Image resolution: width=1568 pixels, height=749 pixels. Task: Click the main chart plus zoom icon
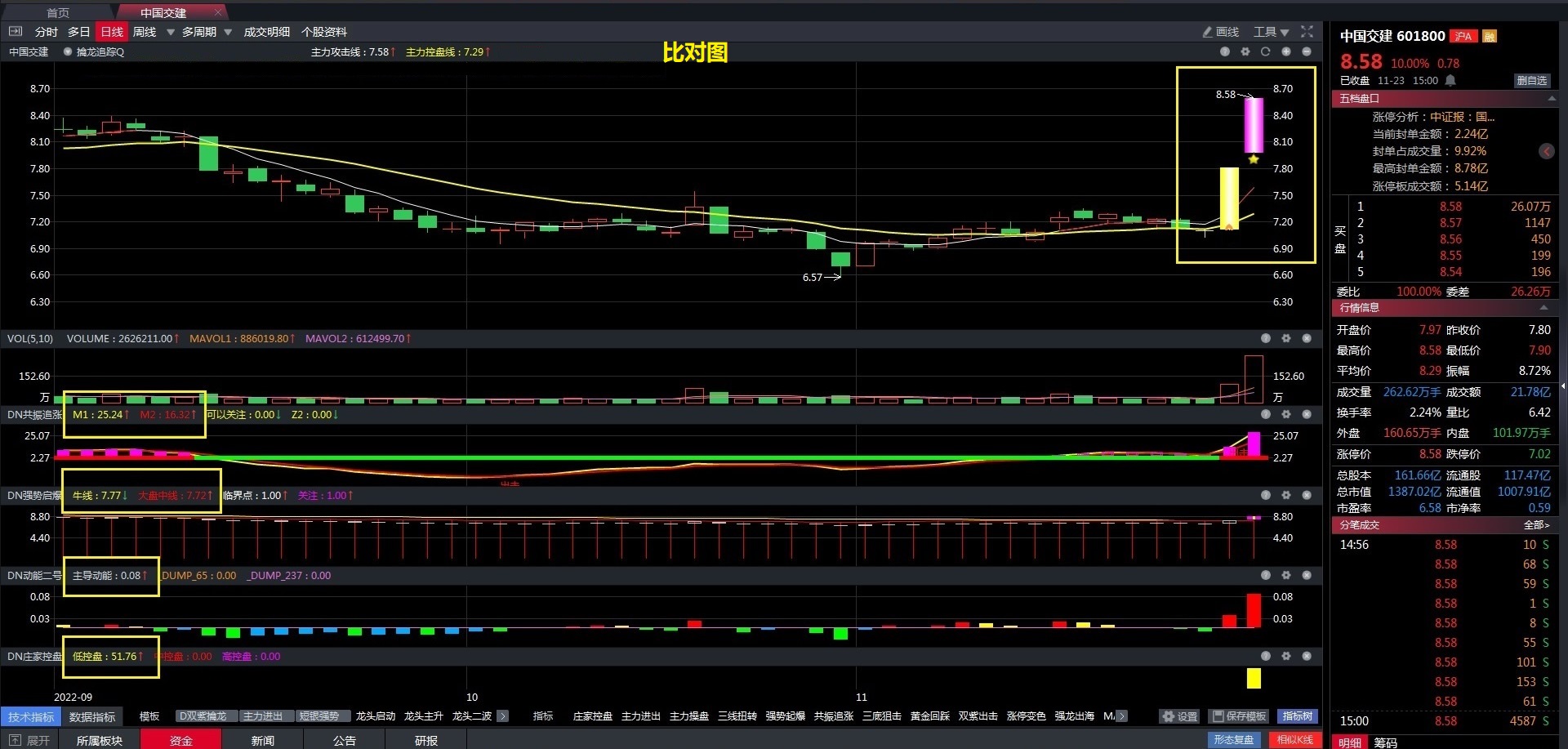pos(1285,51)
